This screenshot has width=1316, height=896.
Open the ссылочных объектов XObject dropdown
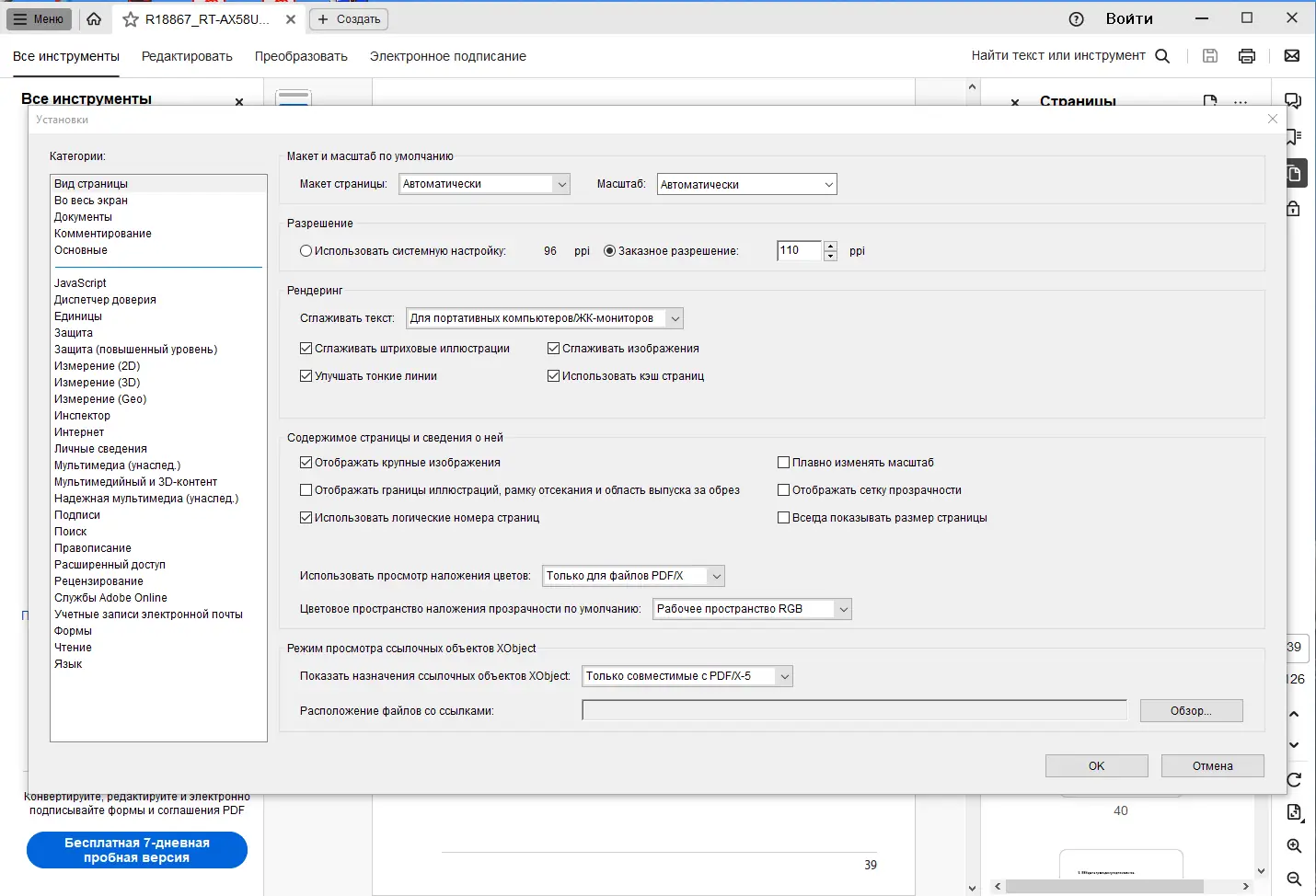[687, 676]
